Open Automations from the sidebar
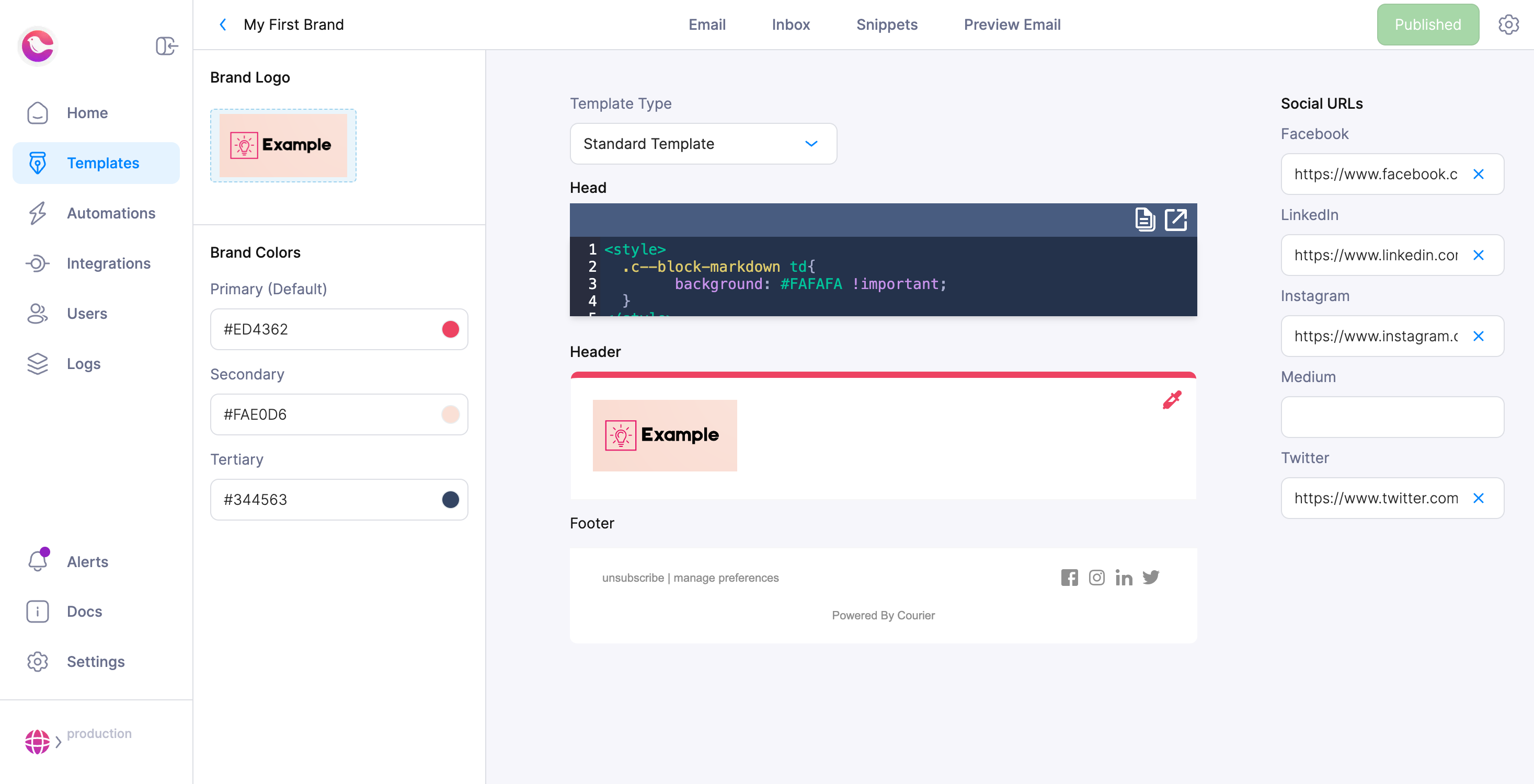 [x=37, y=213]
